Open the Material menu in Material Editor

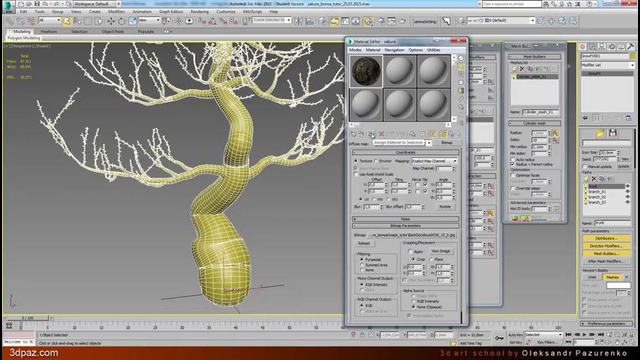(373, 50)
